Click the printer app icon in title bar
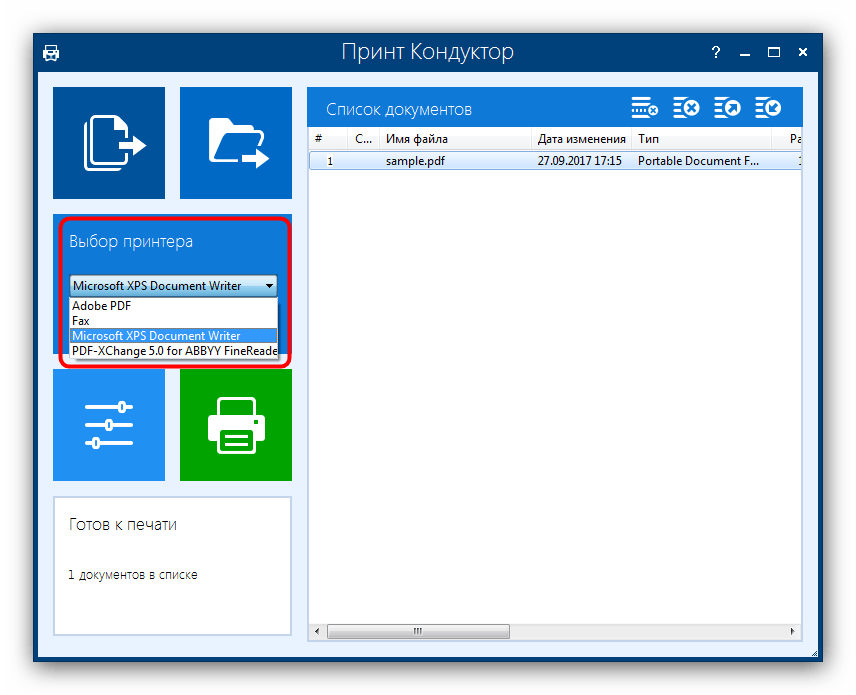 (x=52, y=52)
